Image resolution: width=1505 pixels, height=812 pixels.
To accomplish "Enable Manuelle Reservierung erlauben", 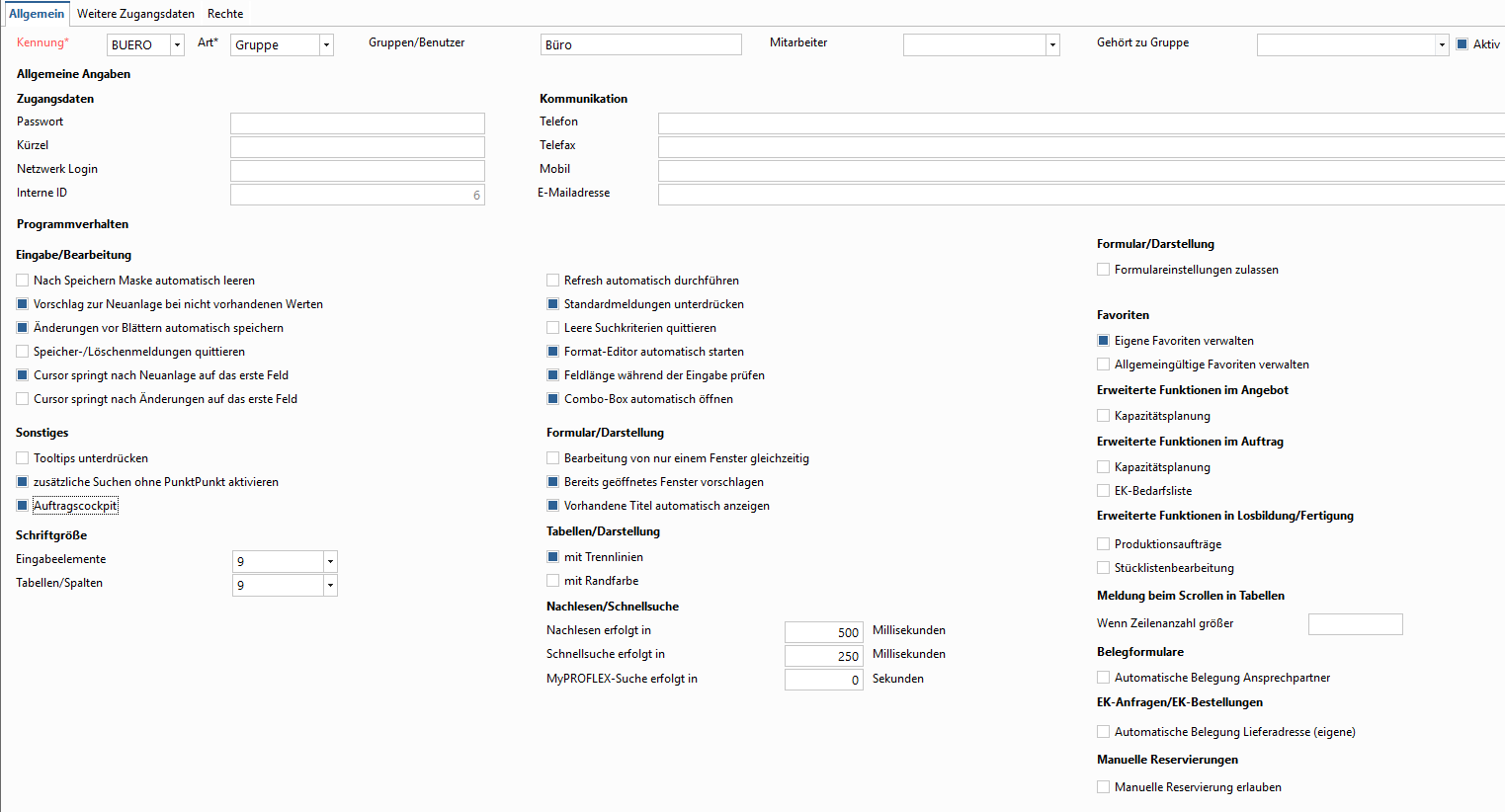I will click(x=1103, y=787).
